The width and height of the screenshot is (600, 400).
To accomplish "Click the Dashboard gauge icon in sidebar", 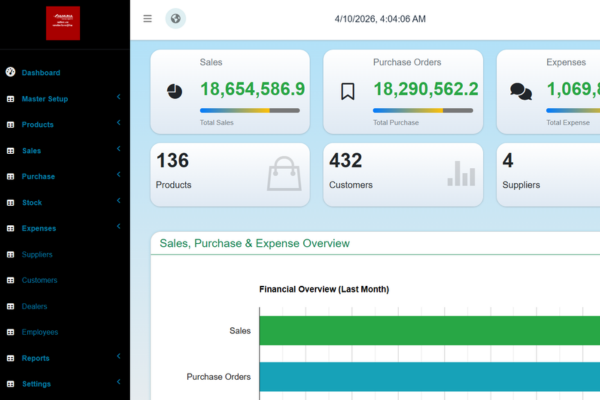I will click(10, 73).
